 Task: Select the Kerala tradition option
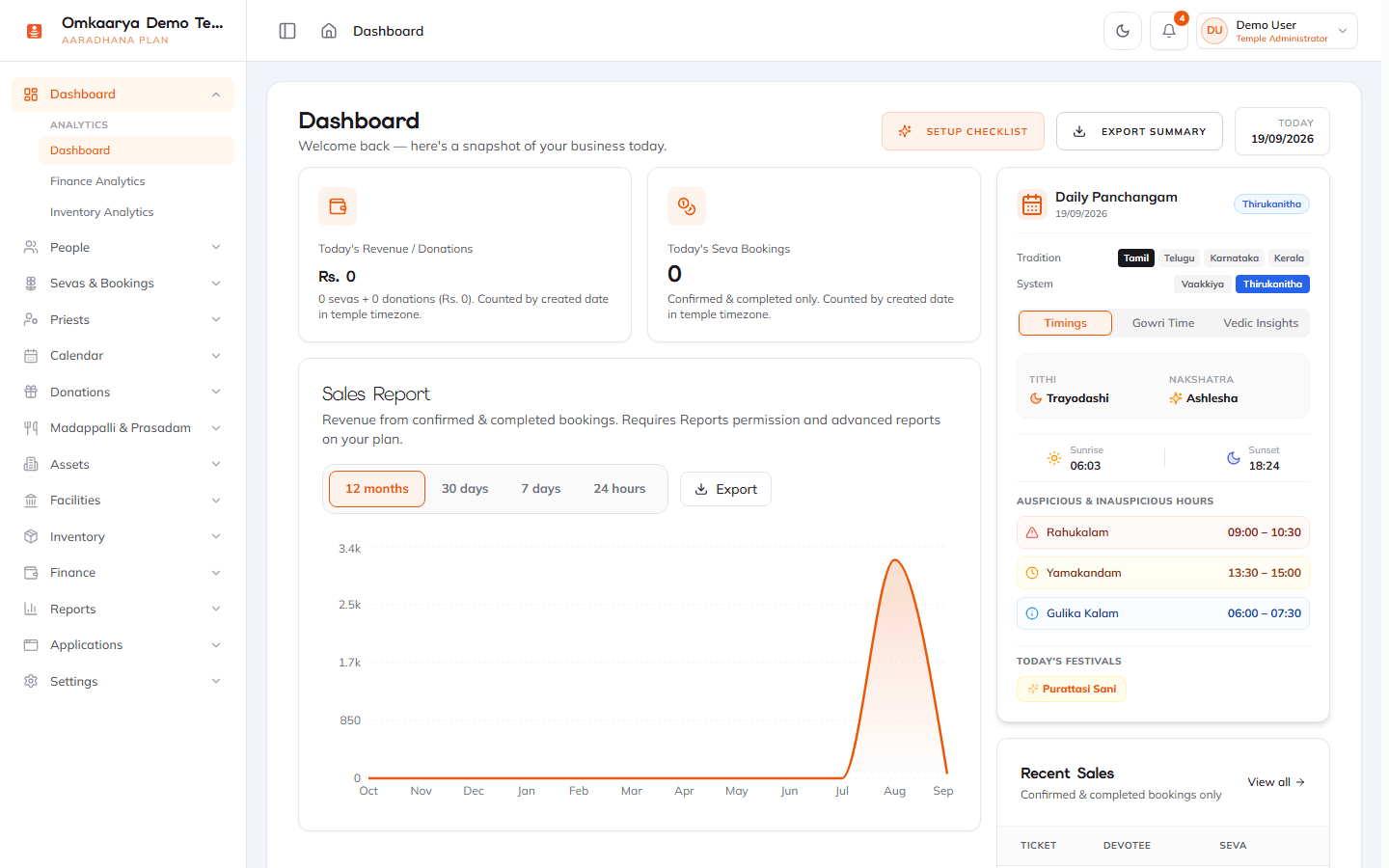(x=1289, y=258)
